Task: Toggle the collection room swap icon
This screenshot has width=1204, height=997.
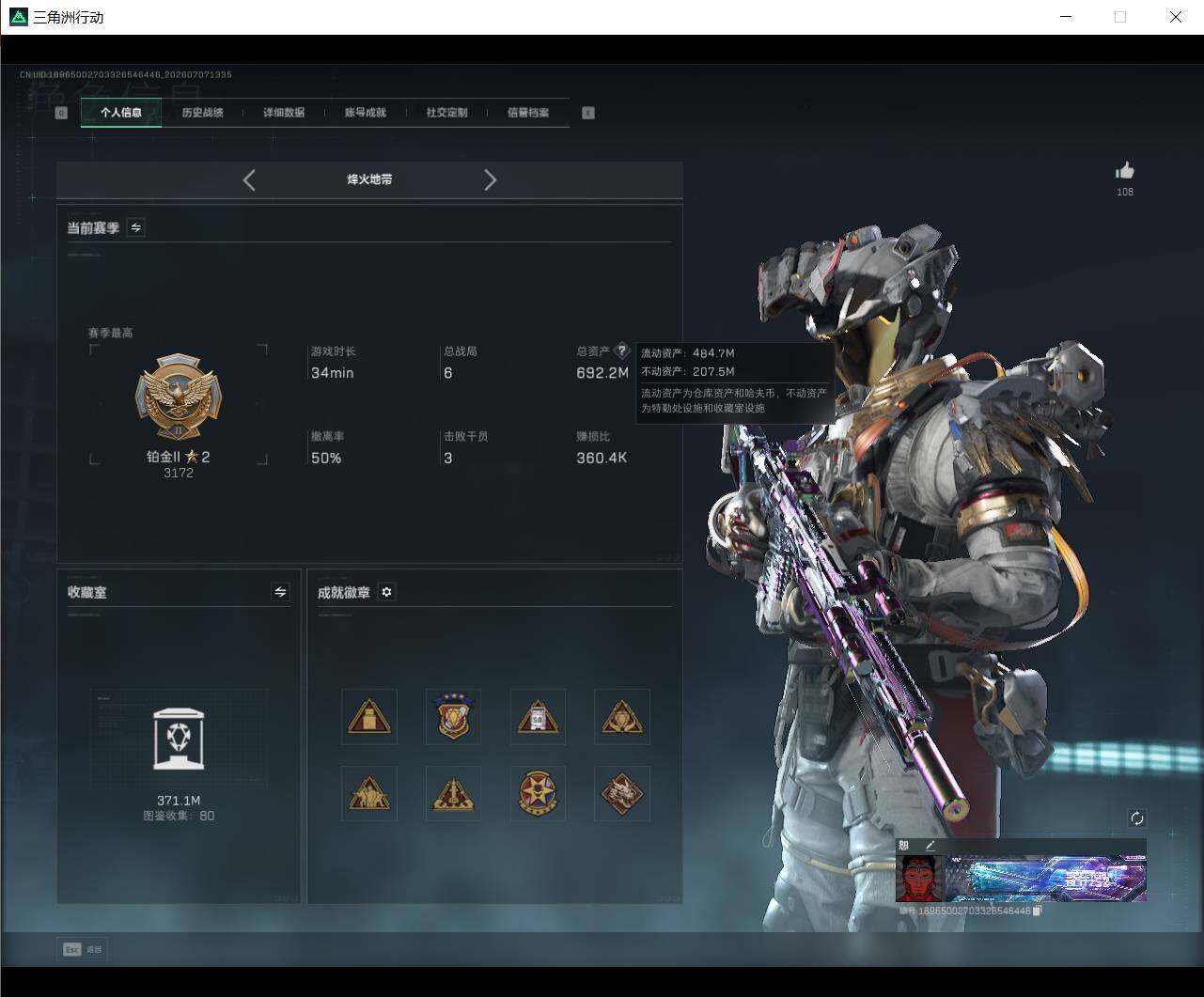Action: click(280, 591)
